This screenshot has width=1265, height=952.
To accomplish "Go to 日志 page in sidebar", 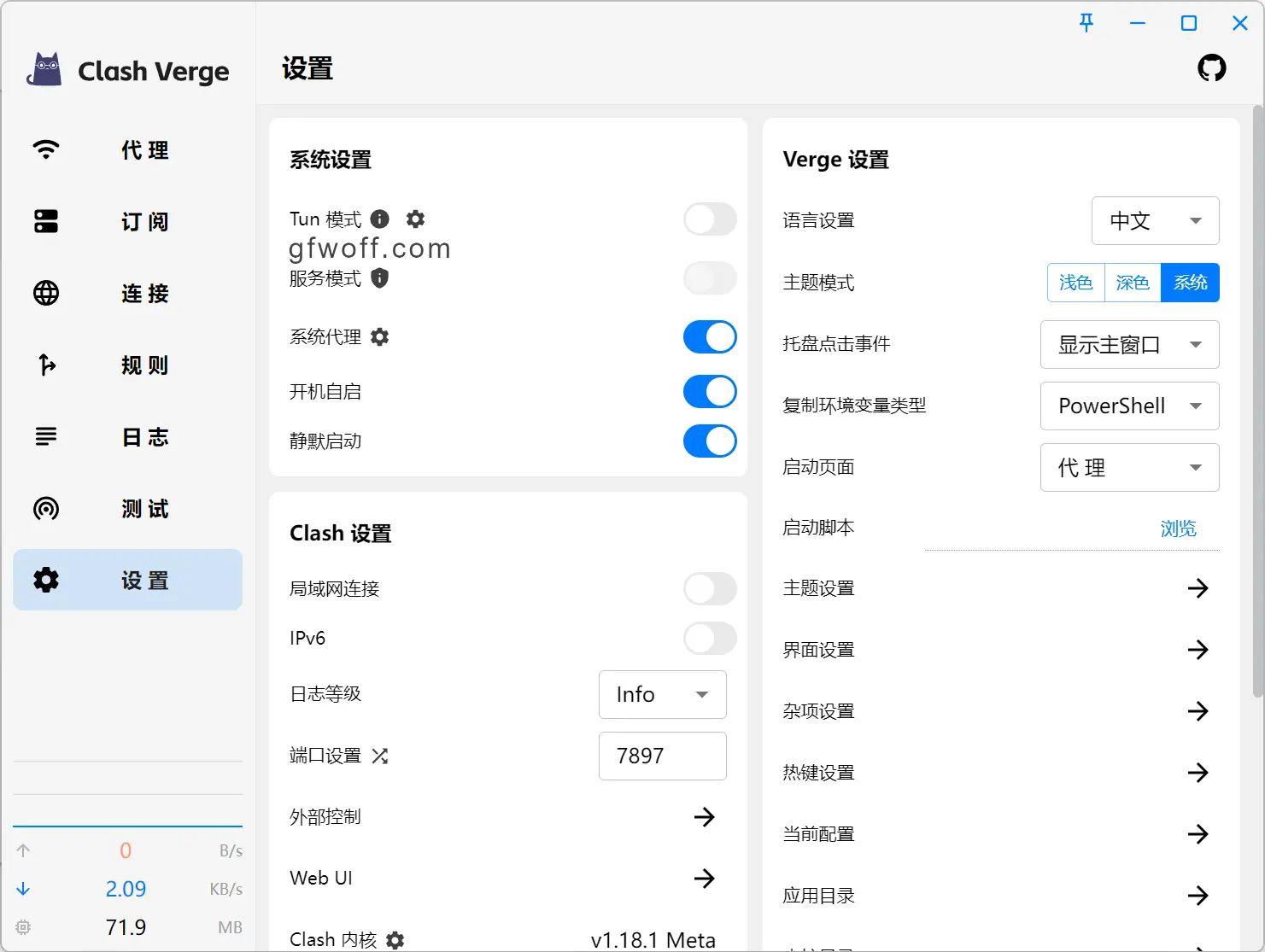I will coord(128,437).
